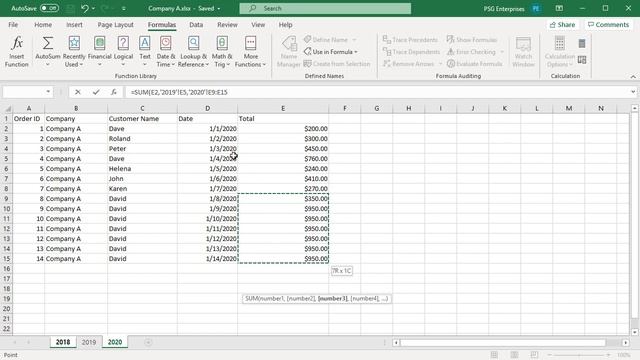Viewport: 640px width, 360px height.
Task: Expand the Name Box dropdown
Action: [48, 92]
